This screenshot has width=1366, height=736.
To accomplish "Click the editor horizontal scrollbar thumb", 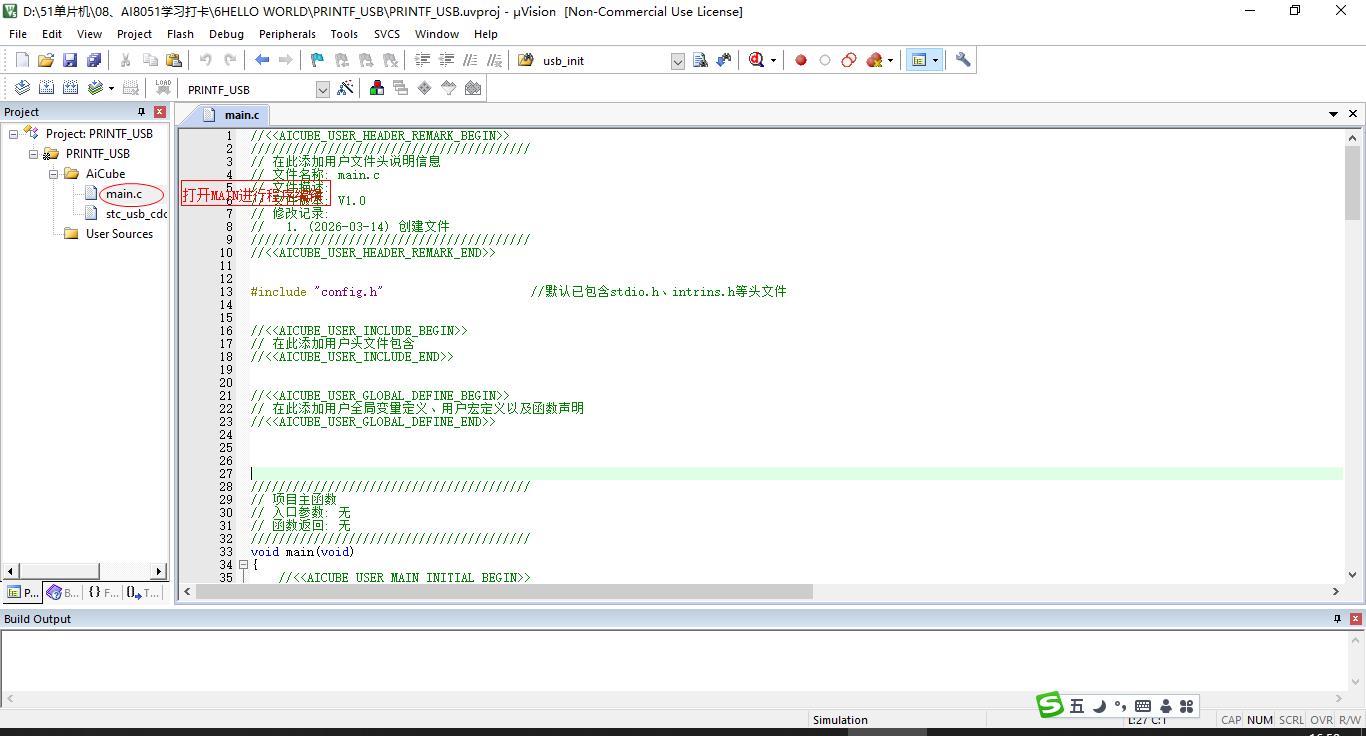I will [x=504, y=592].
